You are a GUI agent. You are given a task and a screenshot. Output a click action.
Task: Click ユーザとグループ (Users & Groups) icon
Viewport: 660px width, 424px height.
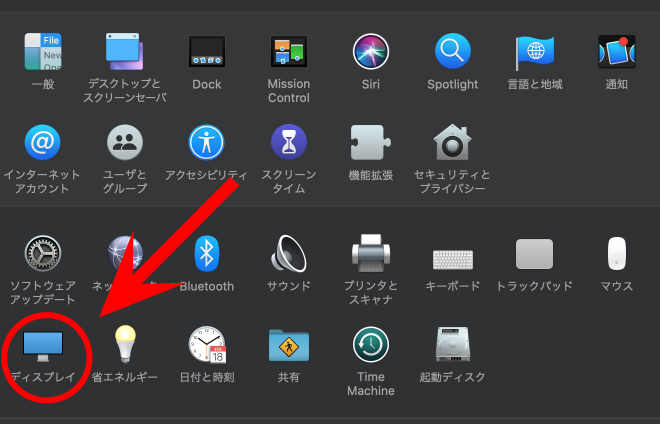125,143
